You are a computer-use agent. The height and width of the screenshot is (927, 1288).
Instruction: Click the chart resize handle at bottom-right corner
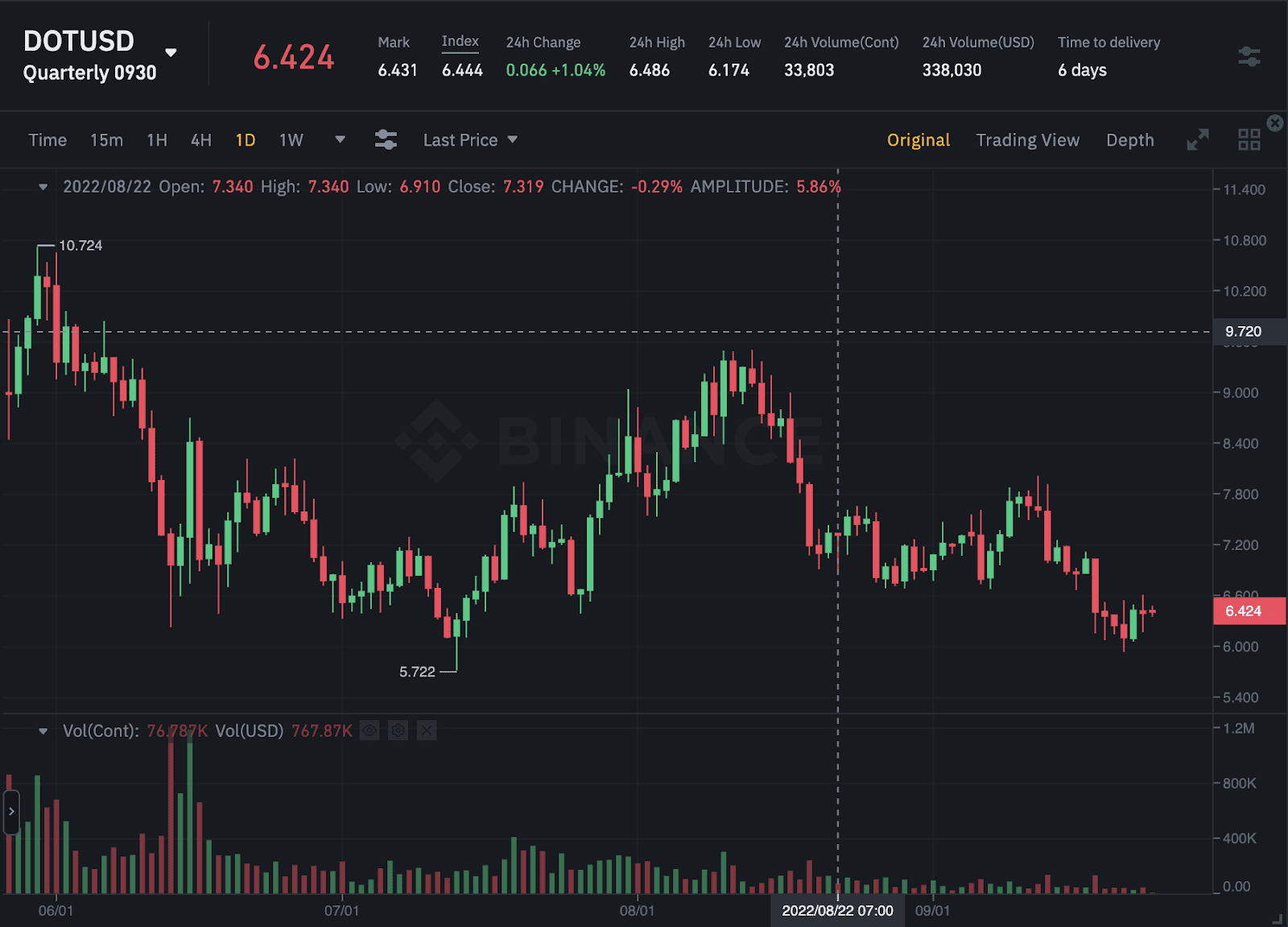tap(1277, 919)
